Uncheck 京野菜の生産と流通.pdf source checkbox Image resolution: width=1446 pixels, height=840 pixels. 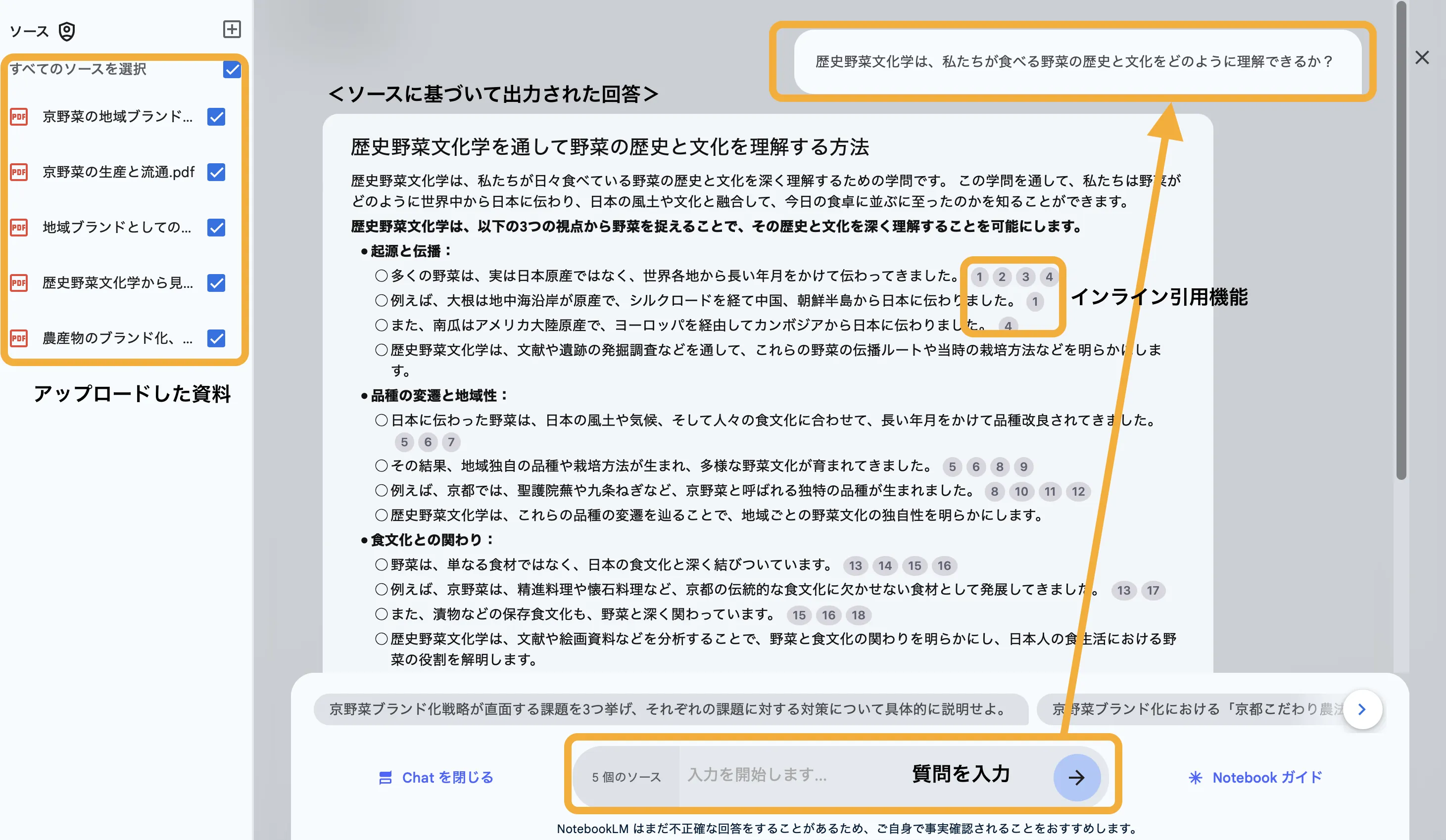click(x=216, y=172)
